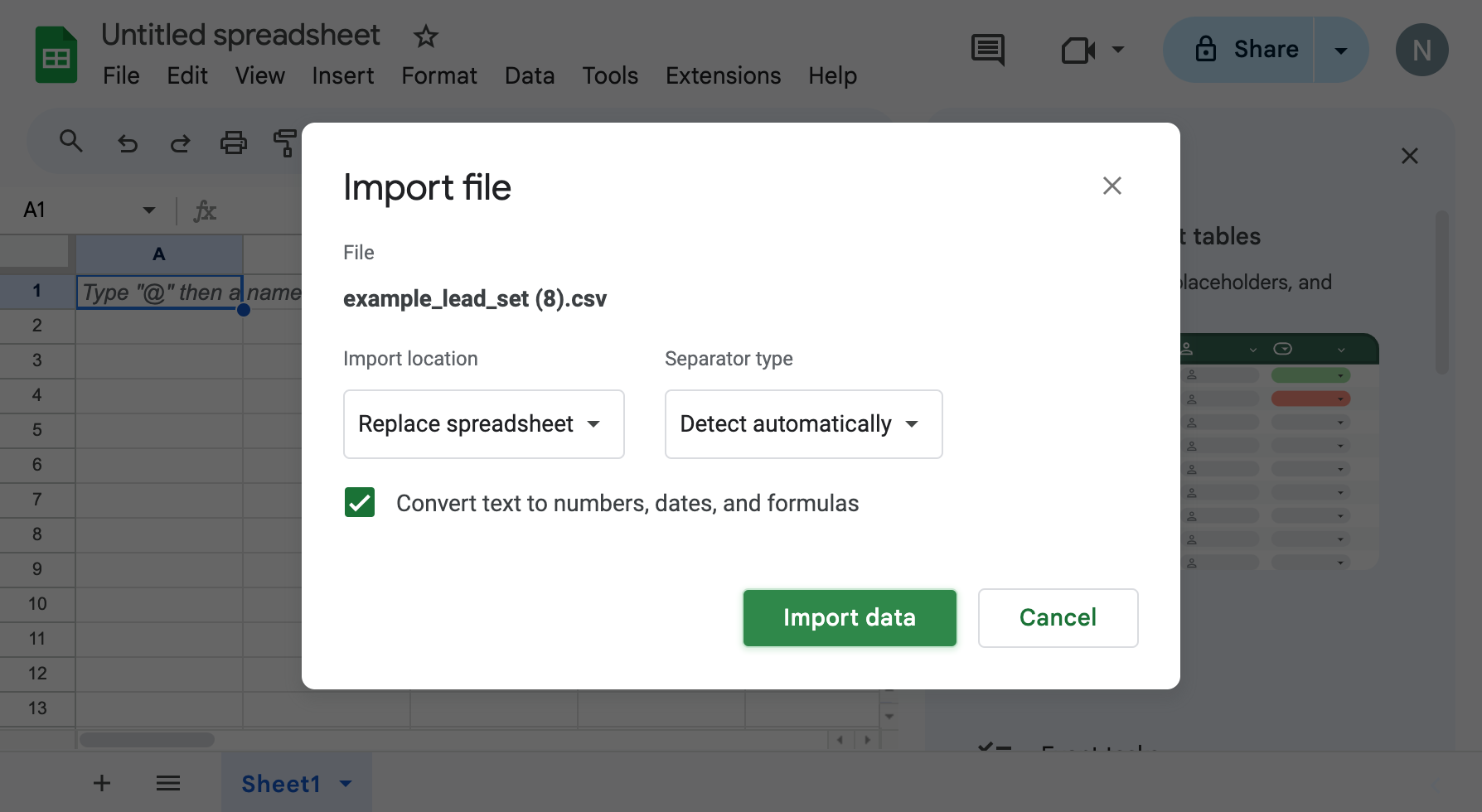Open the View menu
1482x812 pixels.
click(259, 75)
